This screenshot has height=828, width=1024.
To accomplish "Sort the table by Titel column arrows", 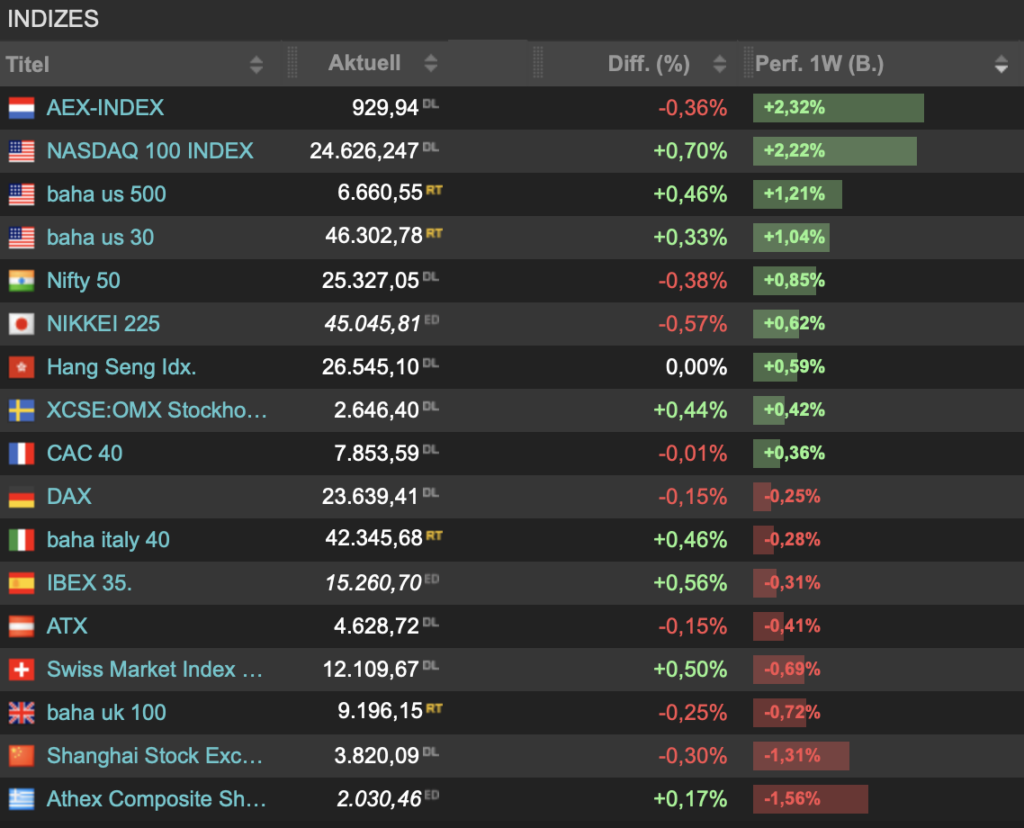I will point(256,65).
